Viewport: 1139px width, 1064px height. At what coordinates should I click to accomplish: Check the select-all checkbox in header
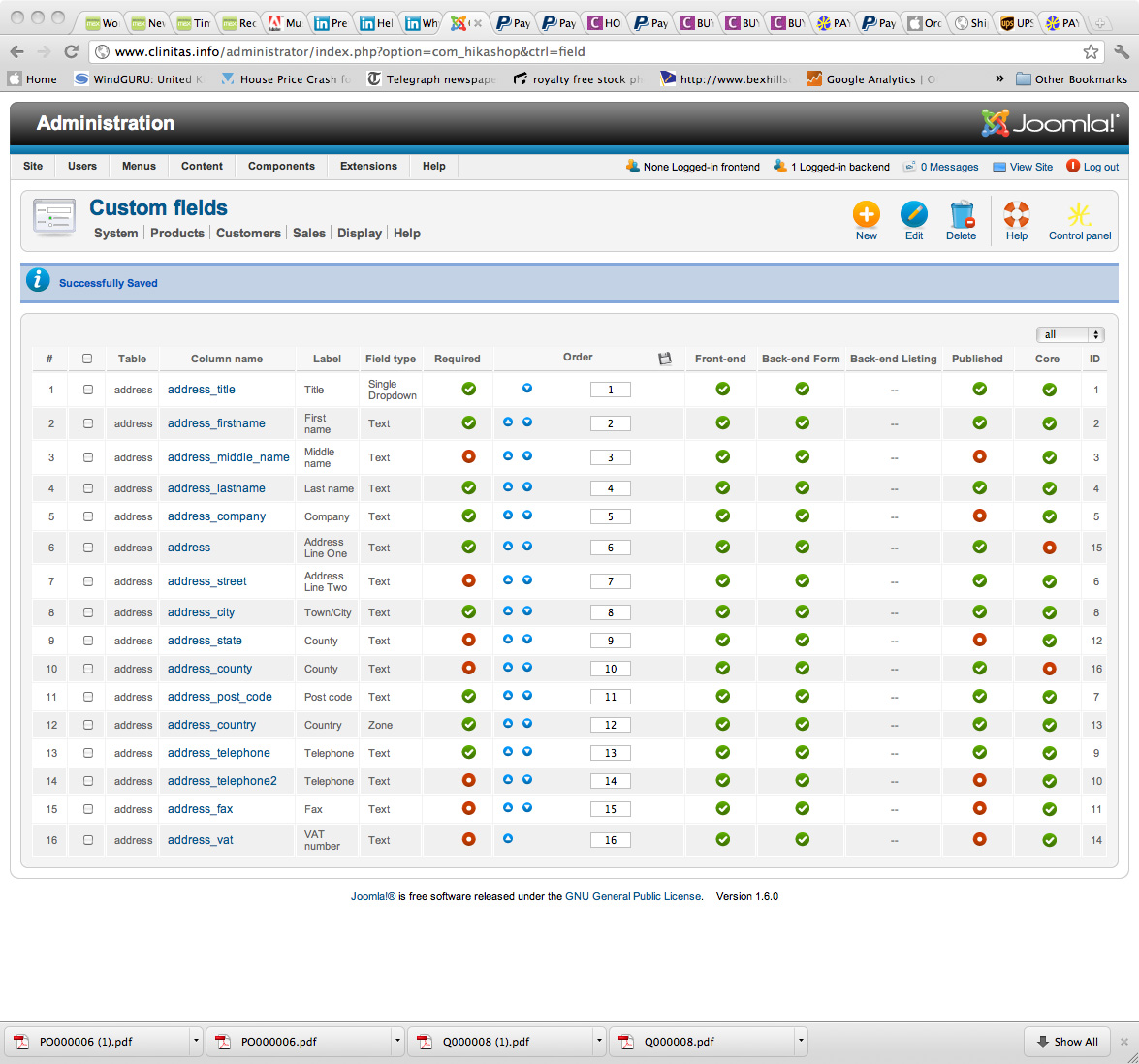(x=87, y=359)
